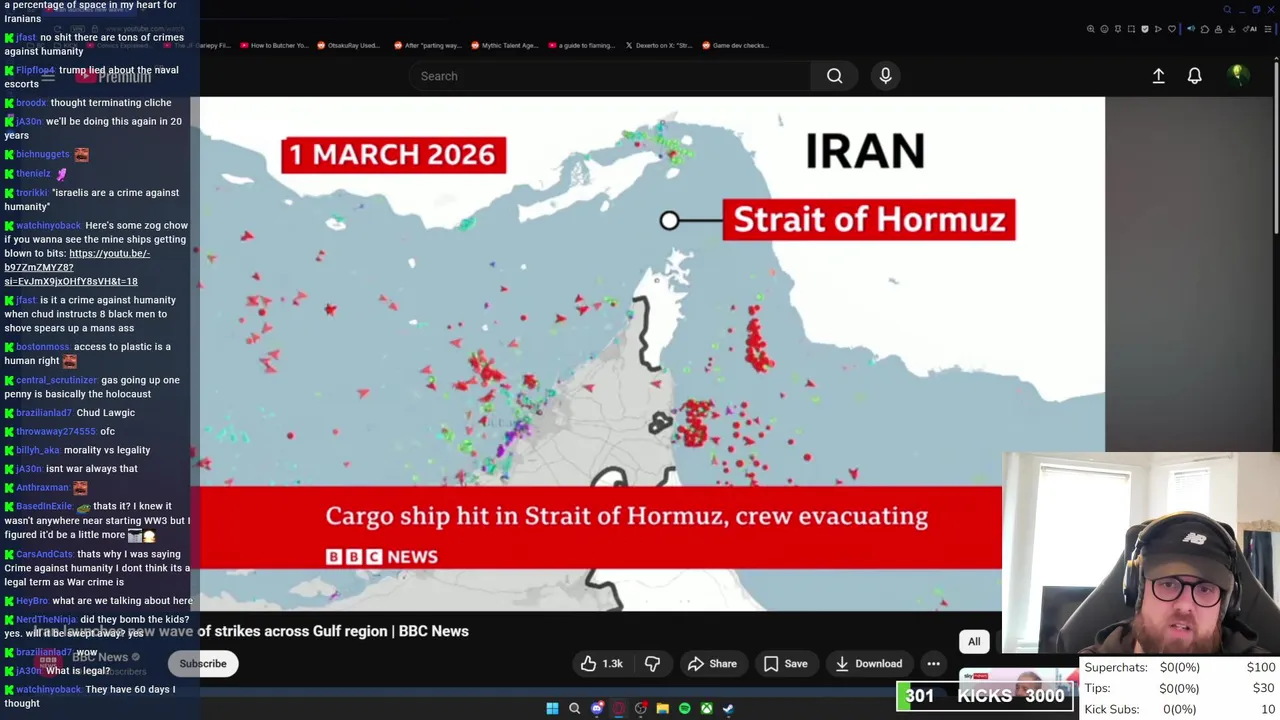This screenshot has width=1280, height=720.
Task: Open the Sky News recommended video thumbnail
Action: [x=1020, y=680]
